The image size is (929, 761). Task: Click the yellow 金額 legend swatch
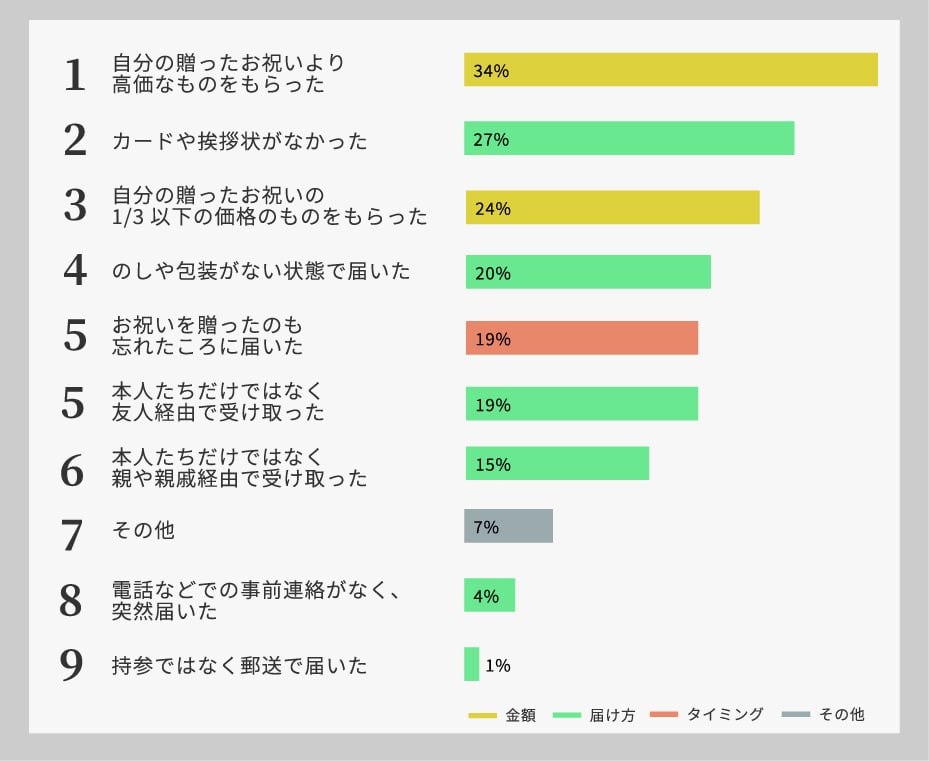pyautogui.click(x=482, y=715)
